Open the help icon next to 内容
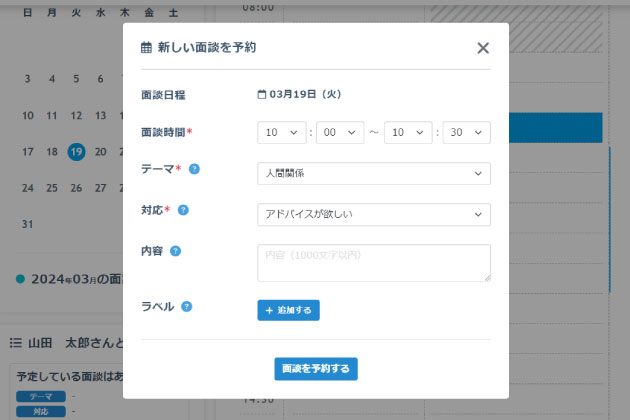Image resolution: width=630 pixels, height=420 pixels. click(176, 251)
